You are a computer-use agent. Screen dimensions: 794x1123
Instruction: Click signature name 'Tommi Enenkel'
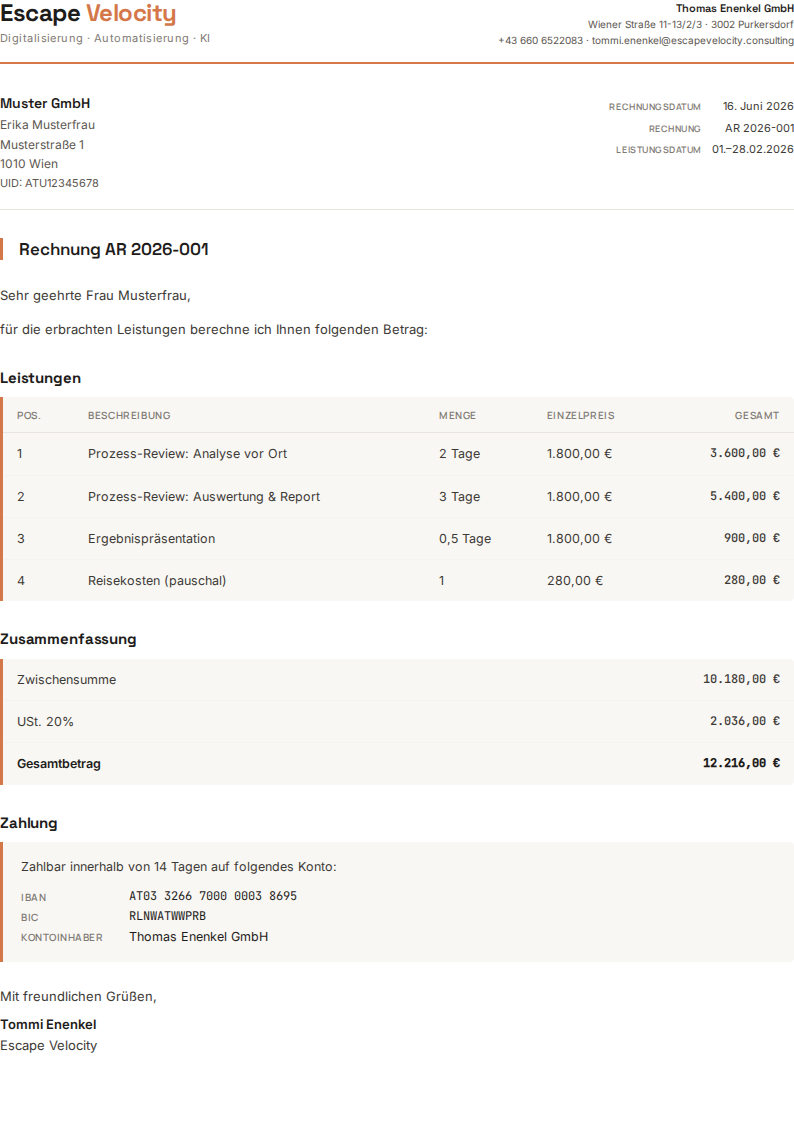click(x=48, y=1025)
